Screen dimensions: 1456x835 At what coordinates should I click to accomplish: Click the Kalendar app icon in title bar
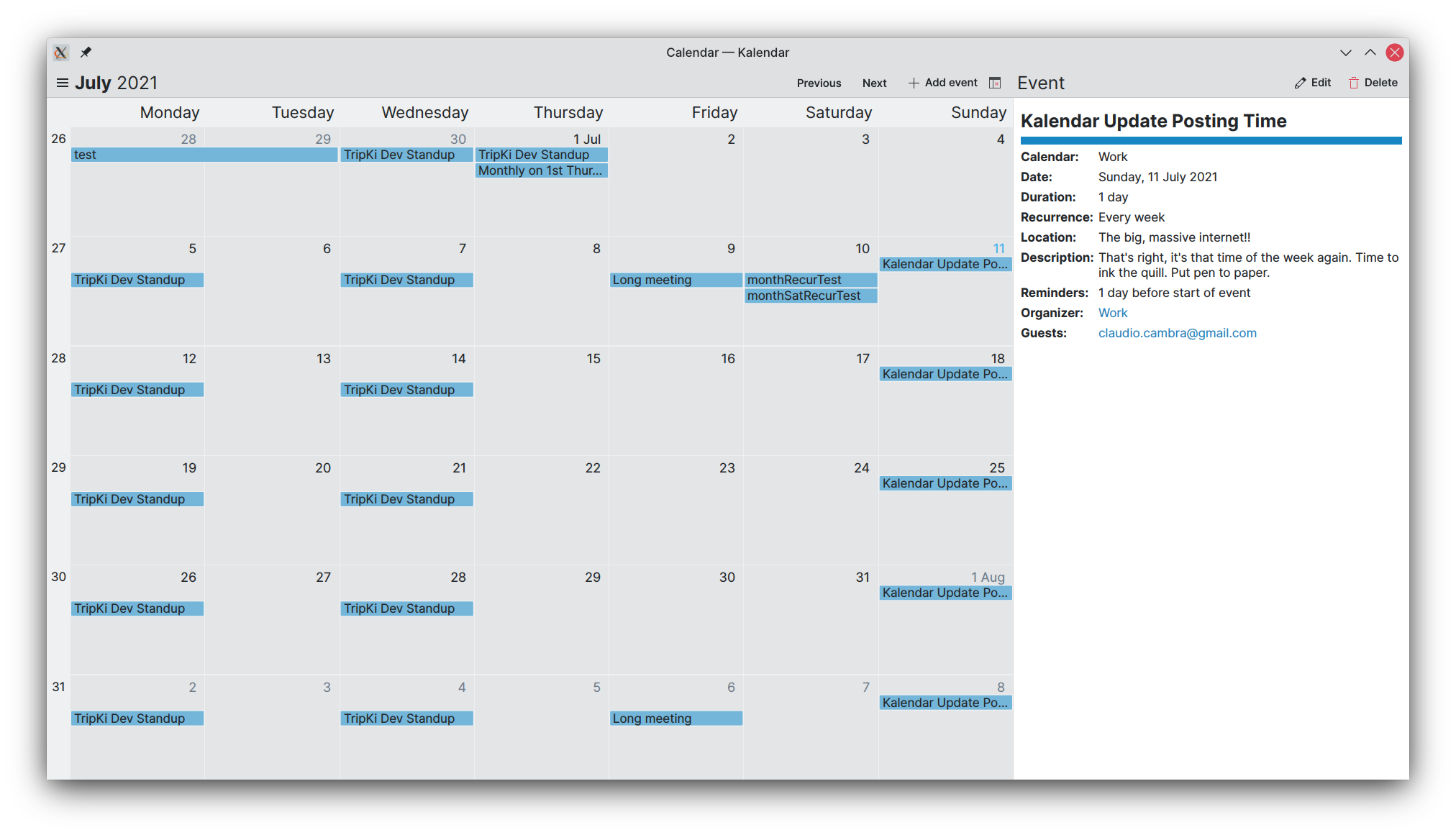pos(61,53)
